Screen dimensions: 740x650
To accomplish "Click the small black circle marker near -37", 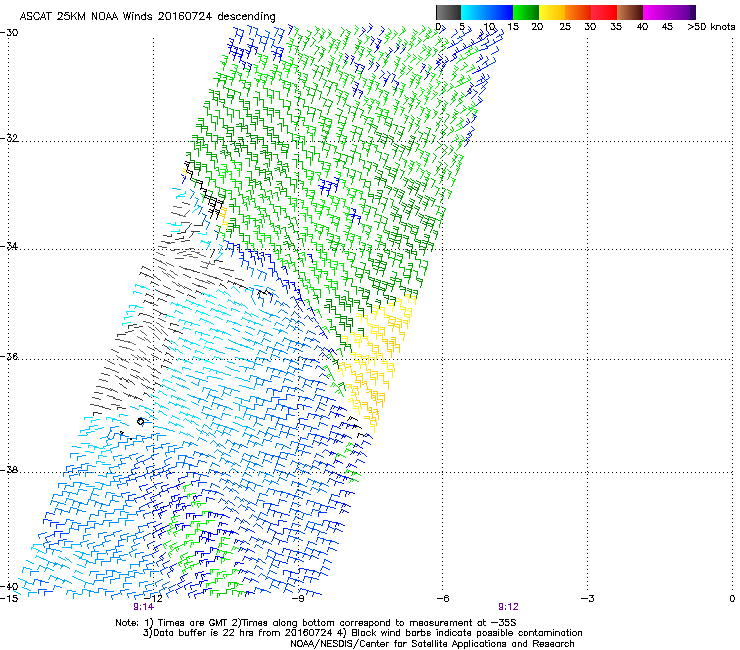I will (141, 421).
